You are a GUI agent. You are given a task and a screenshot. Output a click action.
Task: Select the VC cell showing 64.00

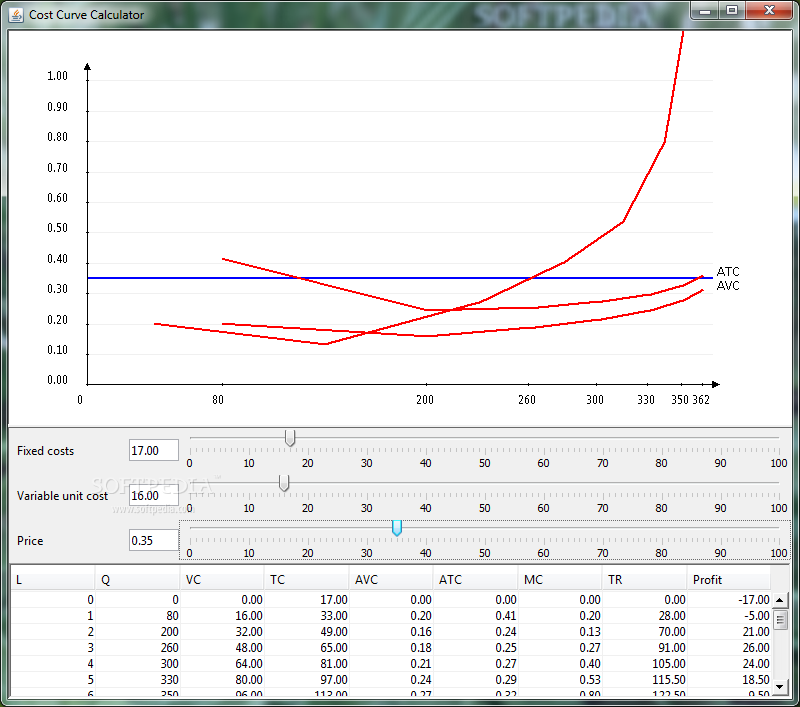click(x=222, y=664)
